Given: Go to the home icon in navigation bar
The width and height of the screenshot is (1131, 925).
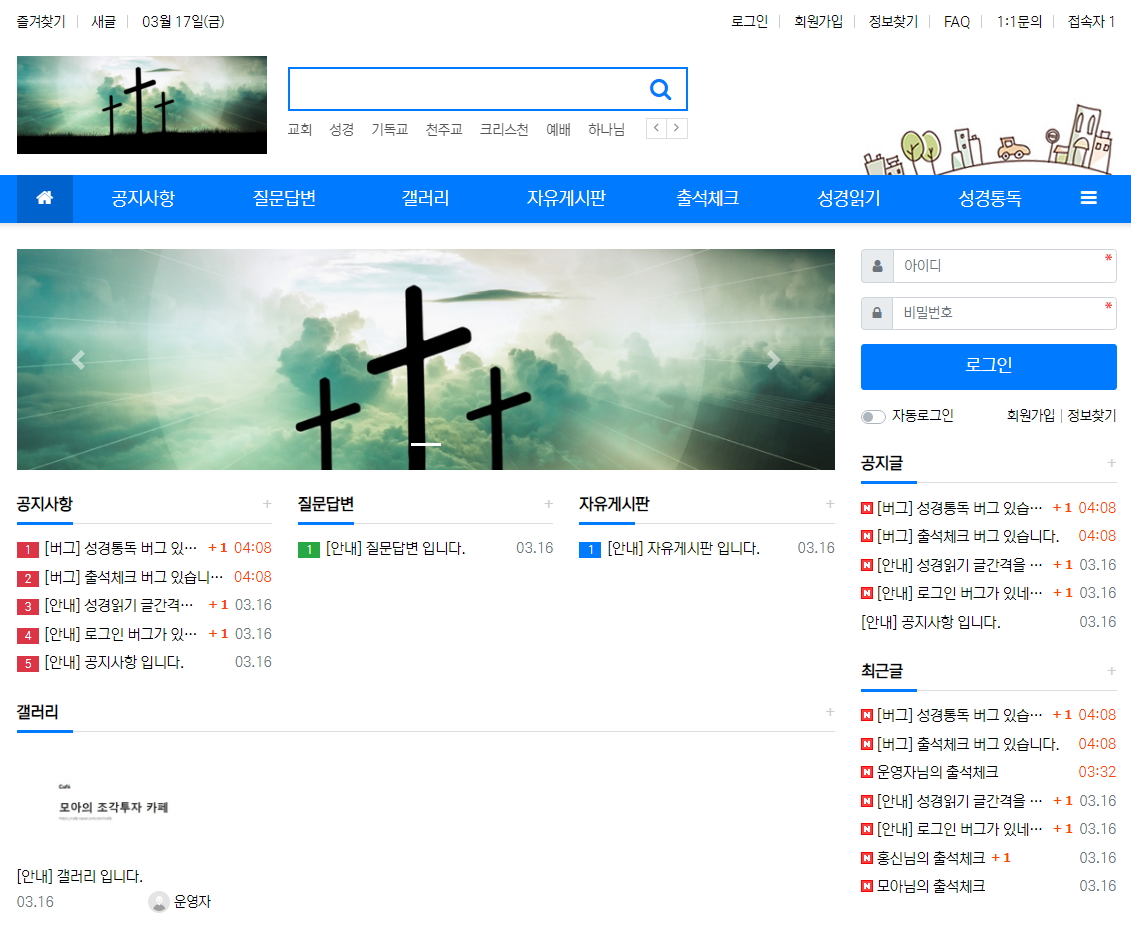Looking at the screenshot, I should (45, 198).
